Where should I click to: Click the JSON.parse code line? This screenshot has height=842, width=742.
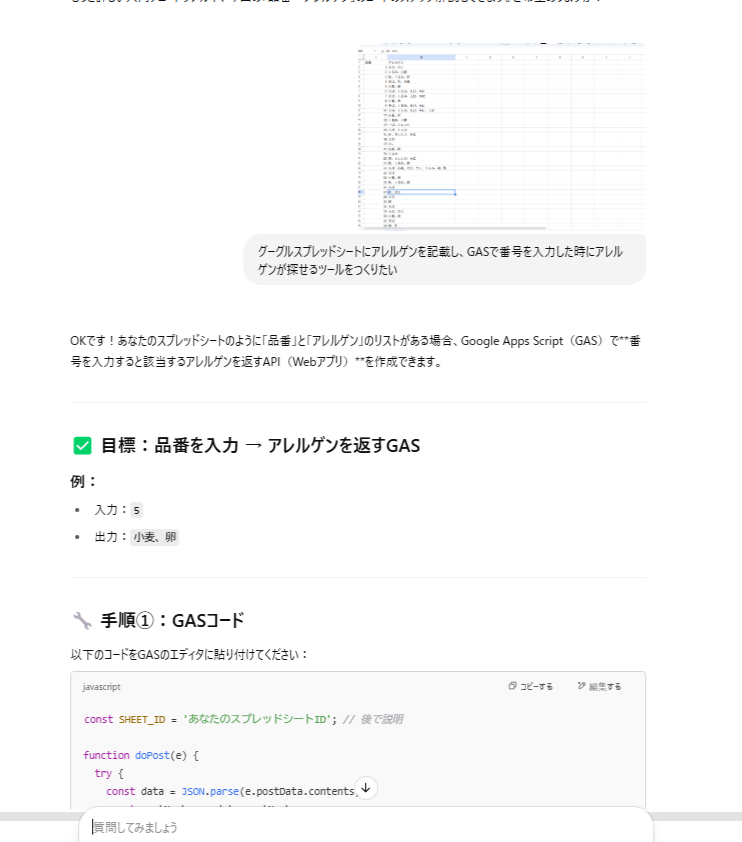232,792
